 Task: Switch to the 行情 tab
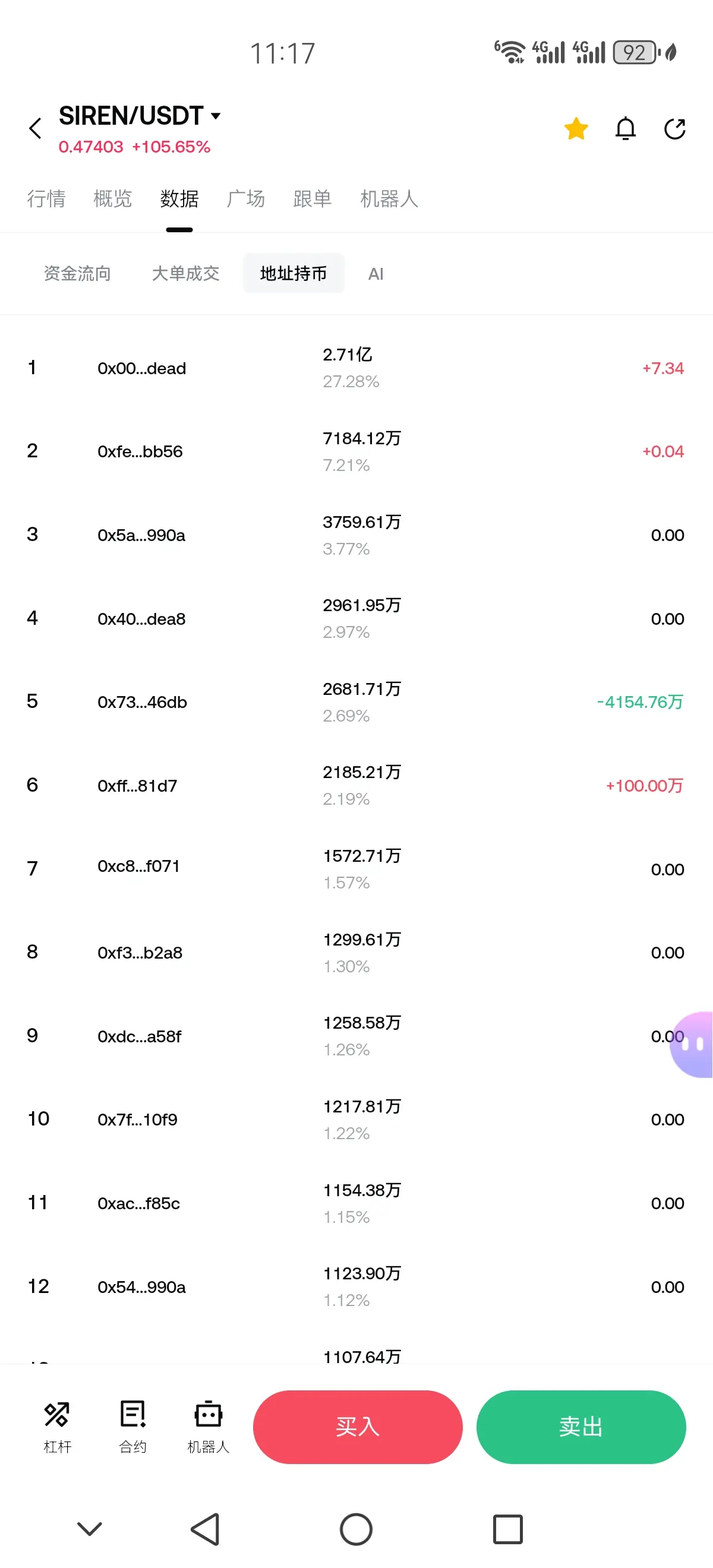pos(46,198)
